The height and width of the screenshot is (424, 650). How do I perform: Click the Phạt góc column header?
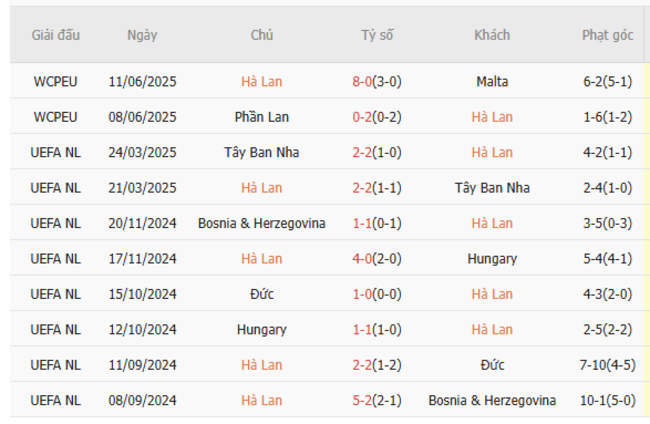[x=607, y=34]
